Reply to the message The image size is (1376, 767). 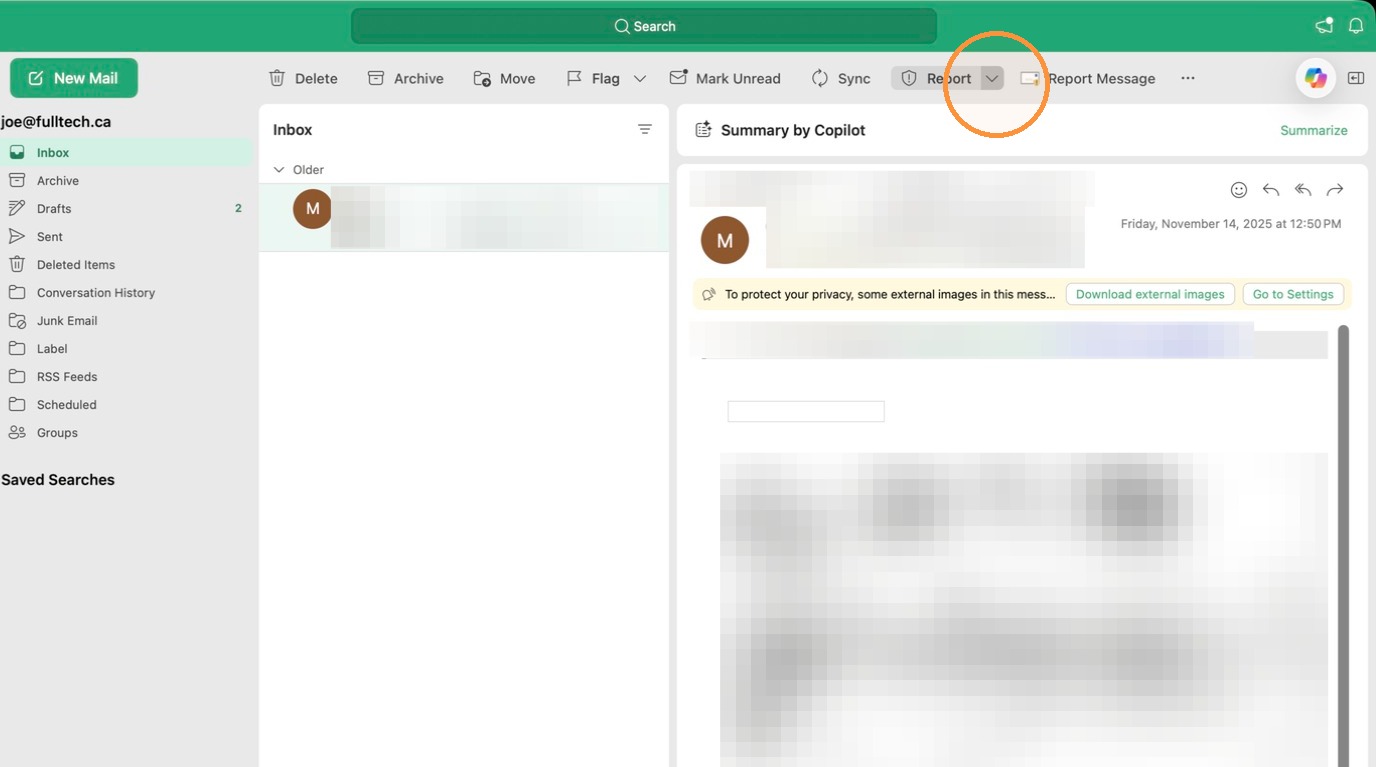1271,190
